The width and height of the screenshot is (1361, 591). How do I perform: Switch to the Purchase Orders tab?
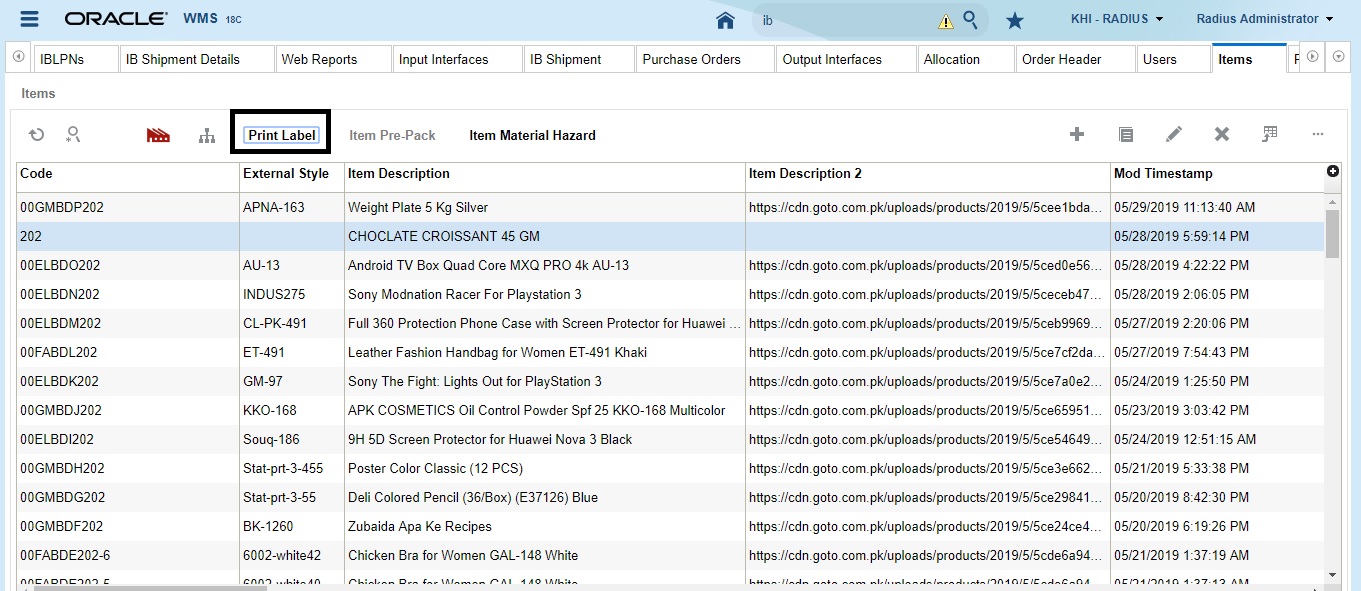pos(703,59)
